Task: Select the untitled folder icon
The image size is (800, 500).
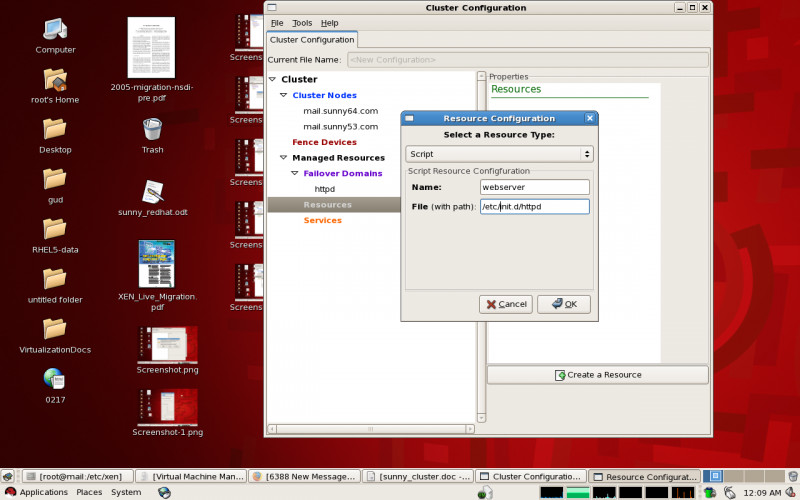Action: tap(55, 279)
